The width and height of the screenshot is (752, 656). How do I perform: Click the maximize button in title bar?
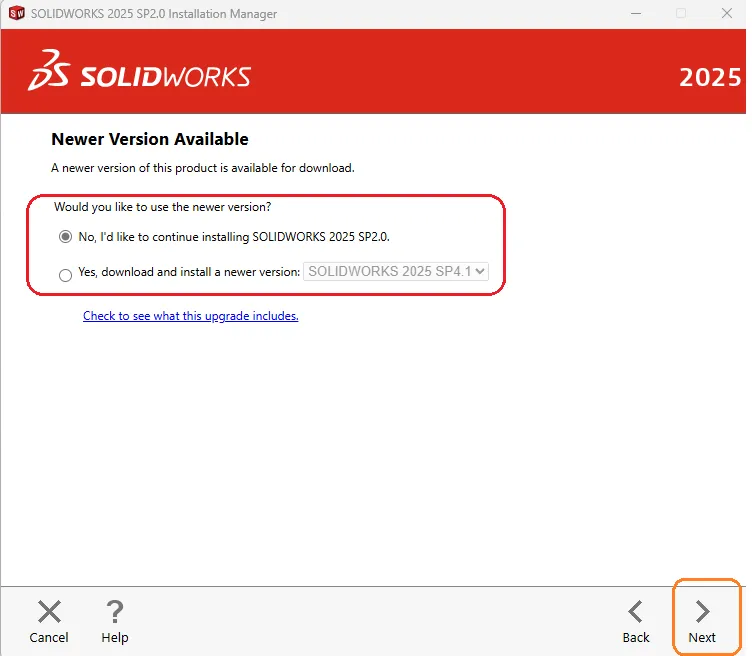tap(681, 13)
